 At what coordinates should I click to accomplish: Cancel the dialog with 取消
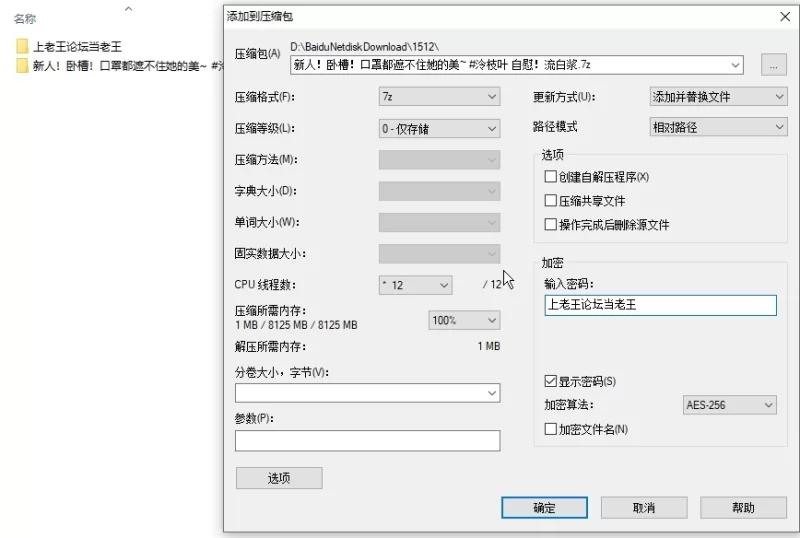point(644,508)
